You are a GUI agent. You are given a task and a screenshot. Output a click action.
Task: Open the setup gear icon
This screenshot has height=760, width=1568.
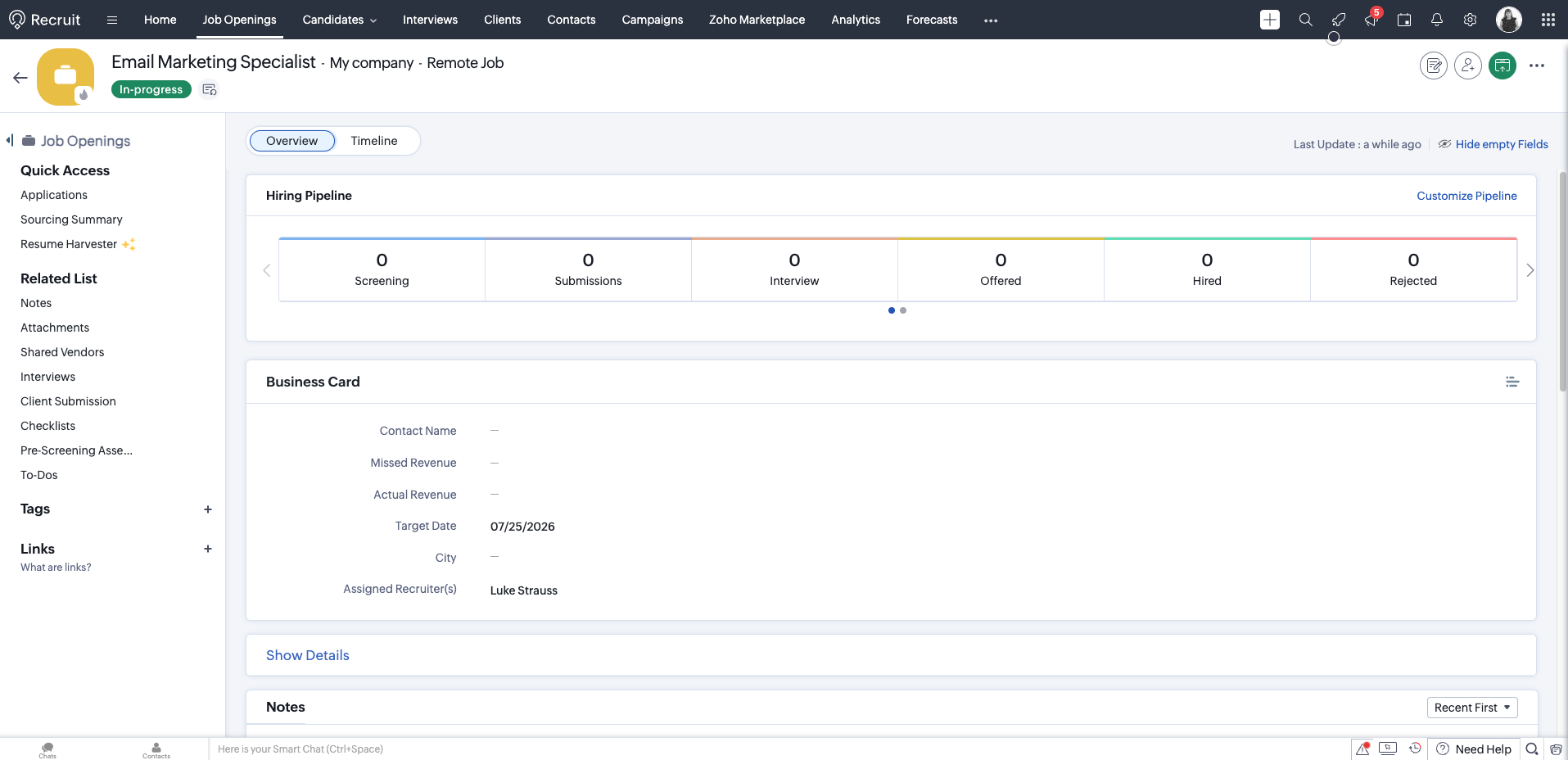tap(1471, 20)
